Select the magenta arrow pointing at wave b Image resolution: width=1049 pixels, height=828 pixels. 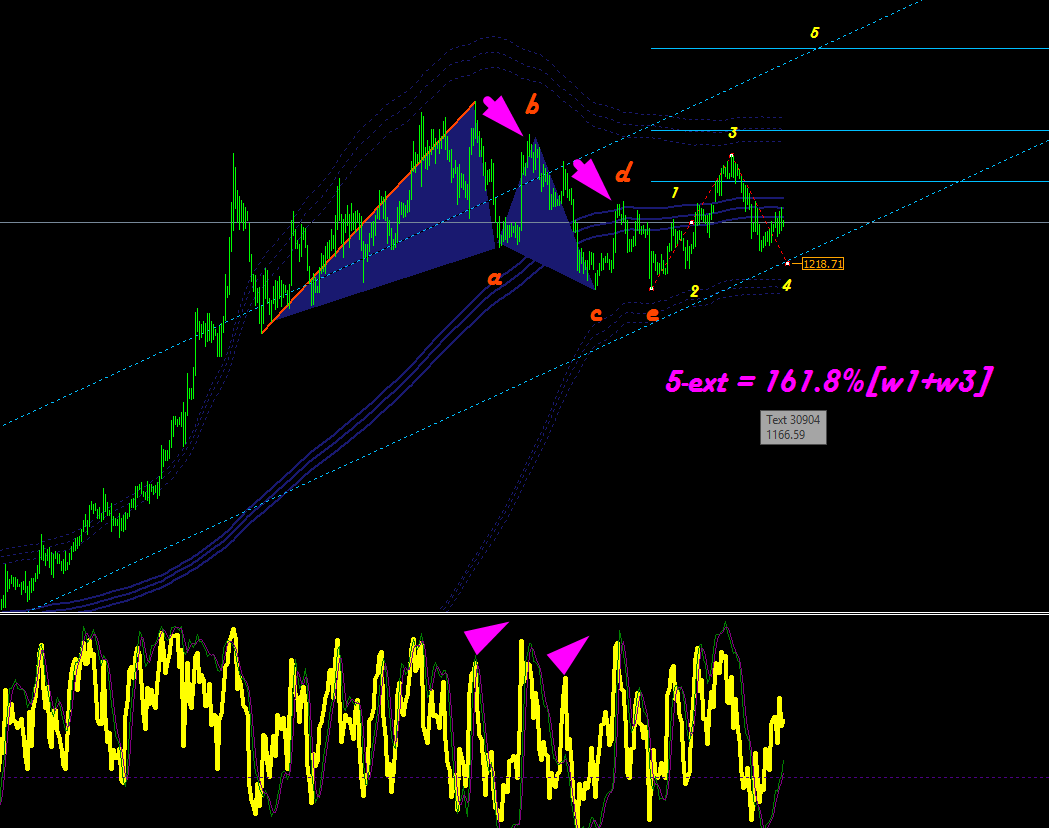[x=502, y=116]
